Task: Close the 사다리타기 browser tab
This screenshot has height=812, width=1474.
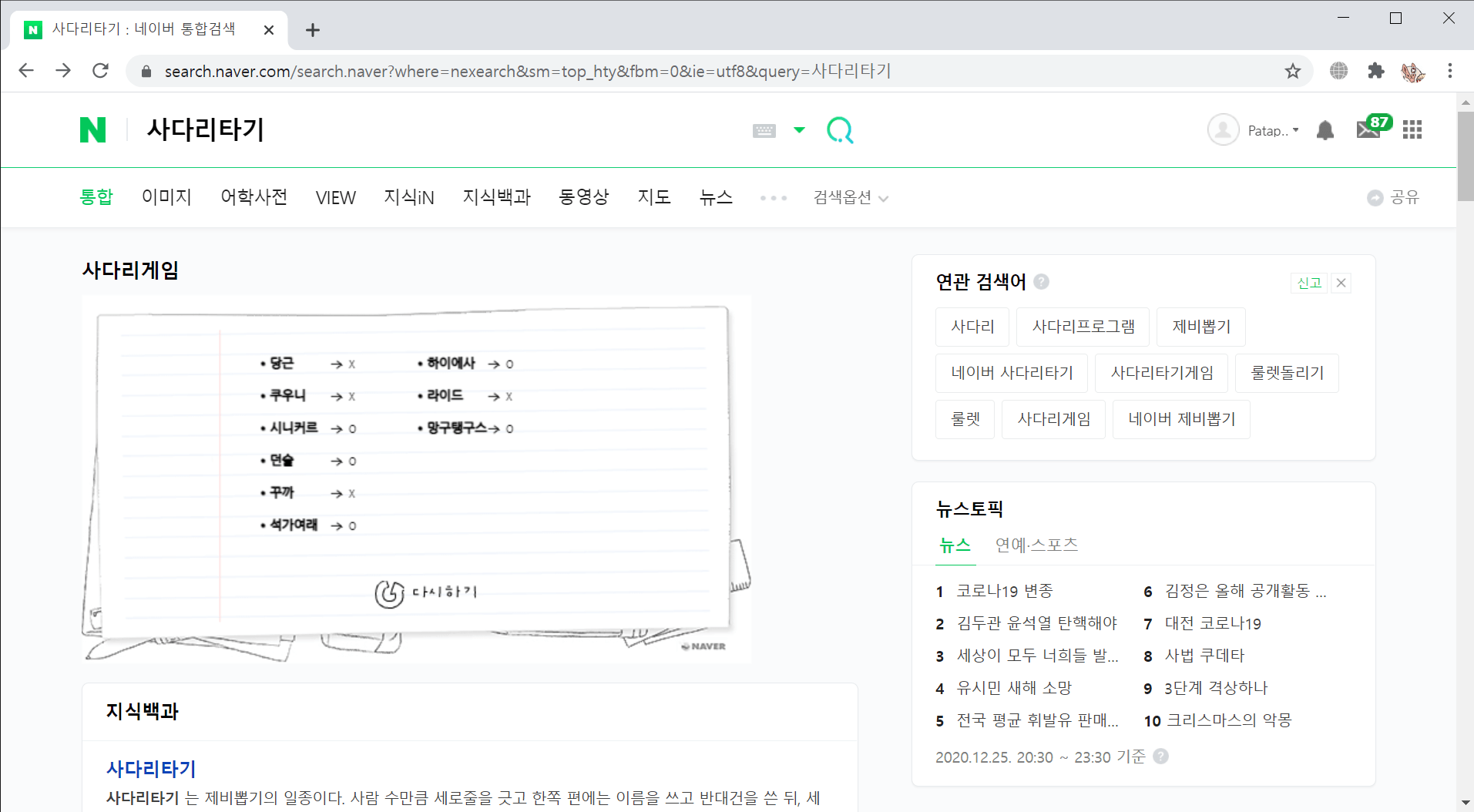Action: [x=269, y=30]
